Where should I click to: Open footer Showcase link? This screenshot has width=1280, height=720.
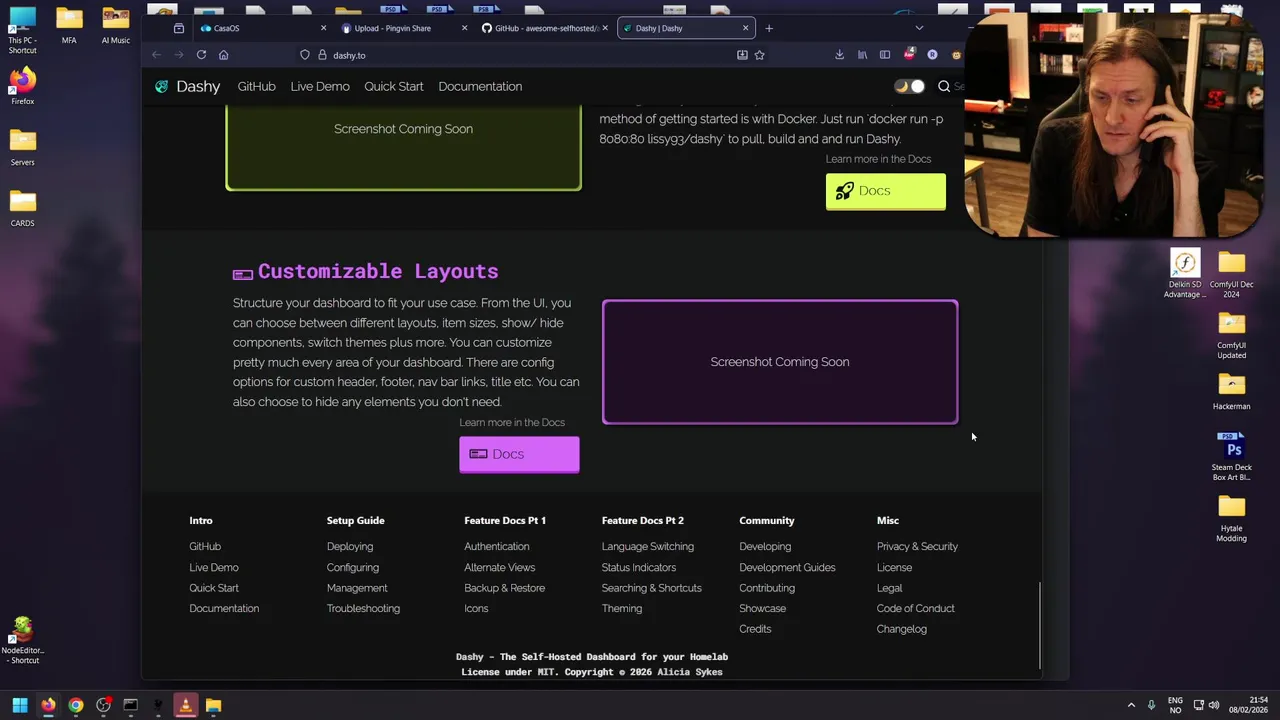tap(763, 608)
